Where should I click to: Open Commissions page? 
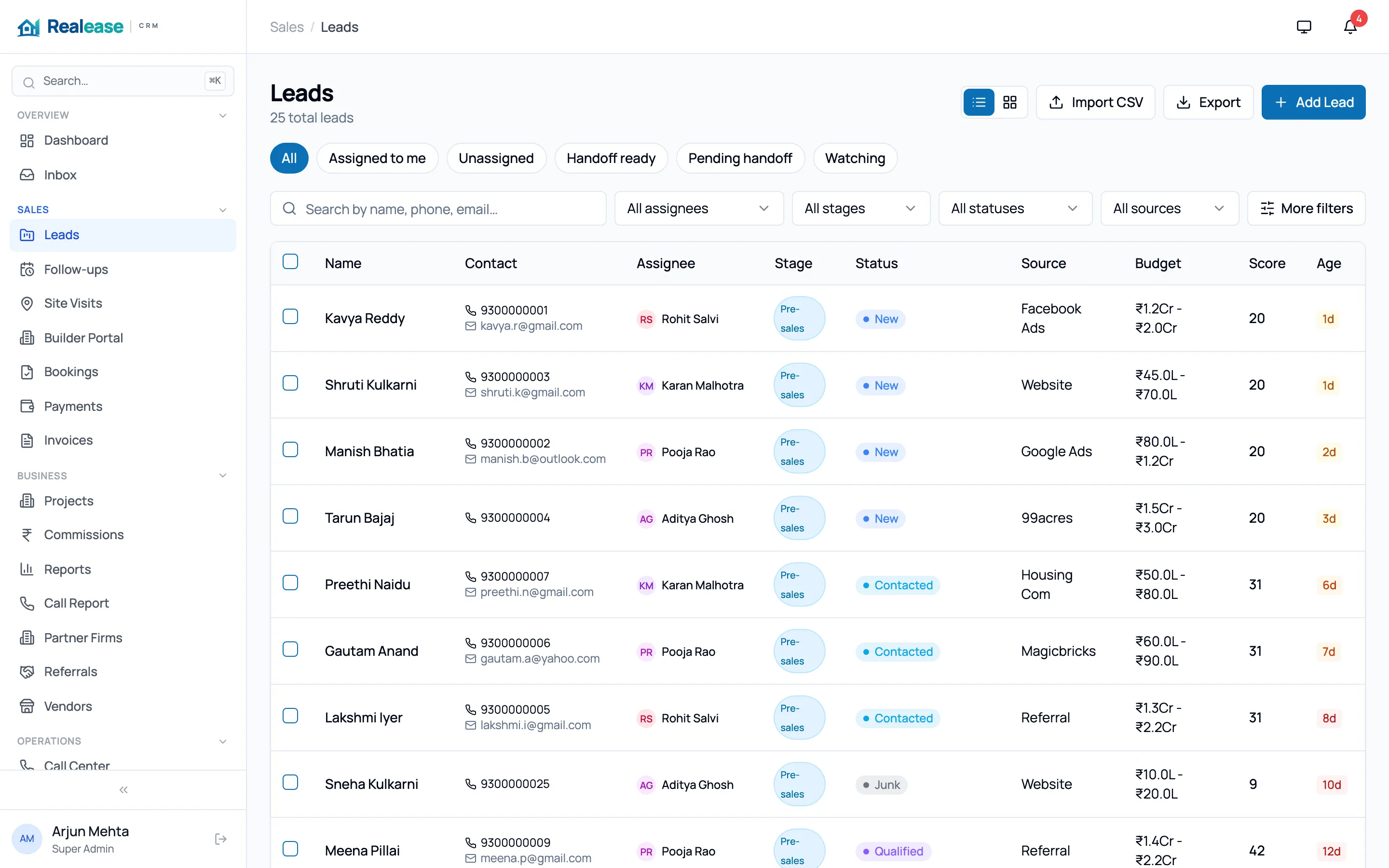click(x=123, y=535)
